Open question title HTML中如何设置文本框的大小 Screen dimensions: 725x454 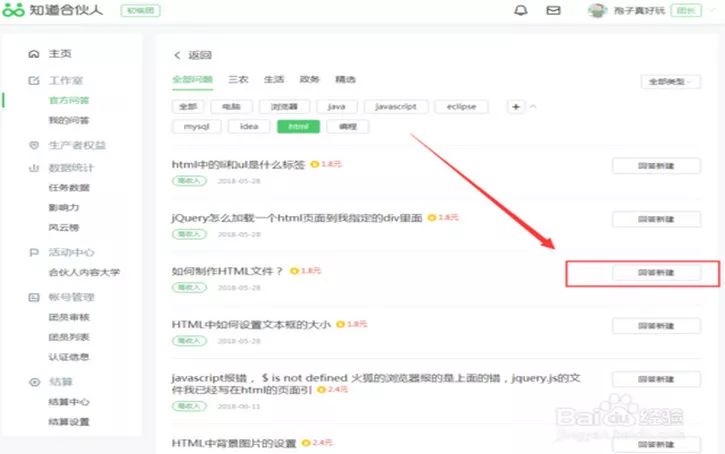click(x=252, y=325)
